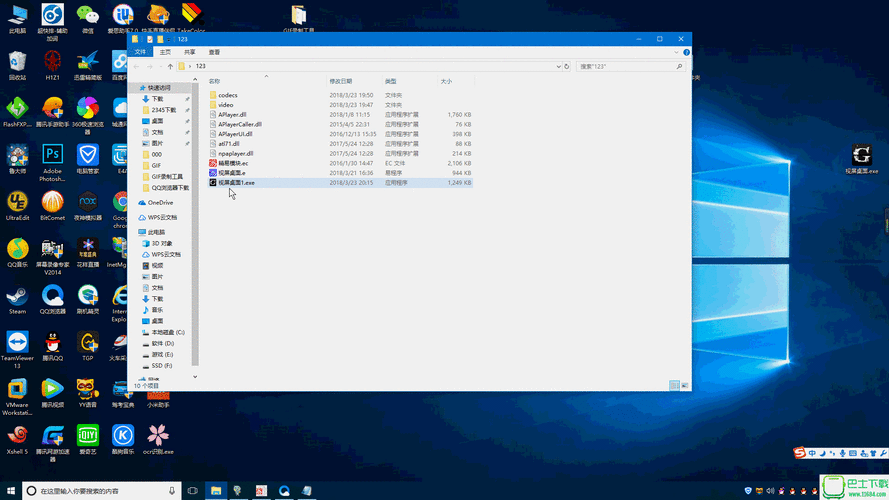889x500 pixels.
Task: Select the atl71.dll file
Action: (x=229, y=143)
